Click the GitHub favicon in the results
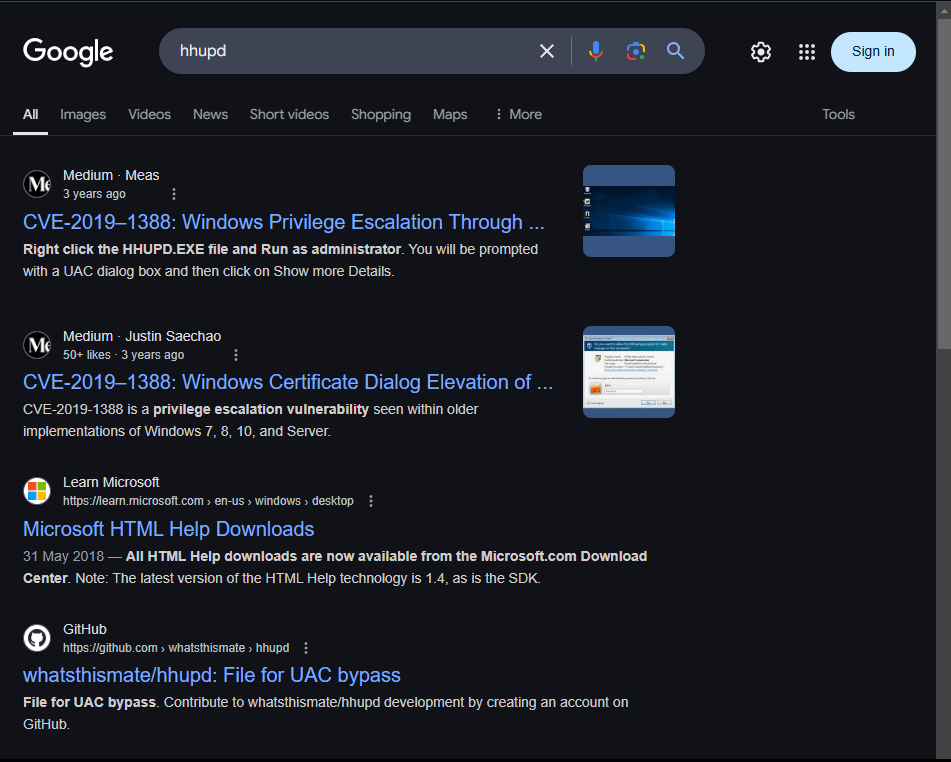Screen dimensions: 951x762 tap(37, 638)
